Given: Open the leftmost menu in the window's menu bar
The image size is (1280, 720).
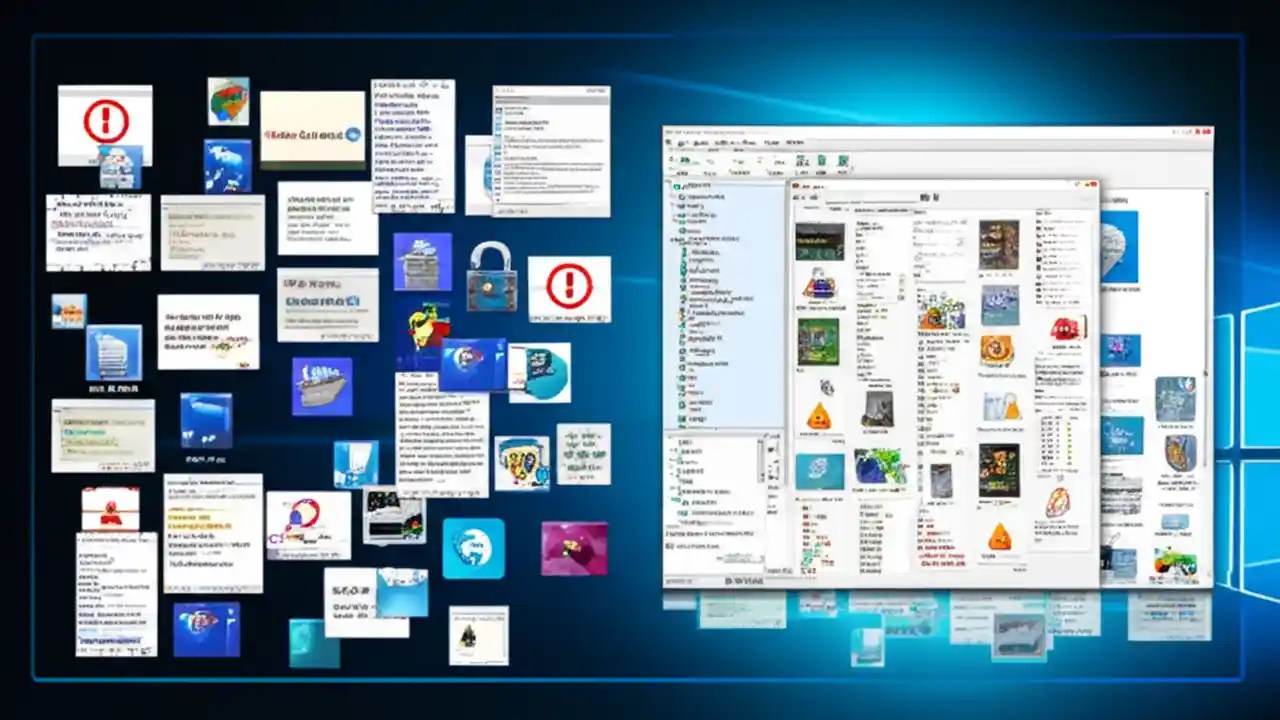Looking at the screenshot, I should click(x=680, y=143).
